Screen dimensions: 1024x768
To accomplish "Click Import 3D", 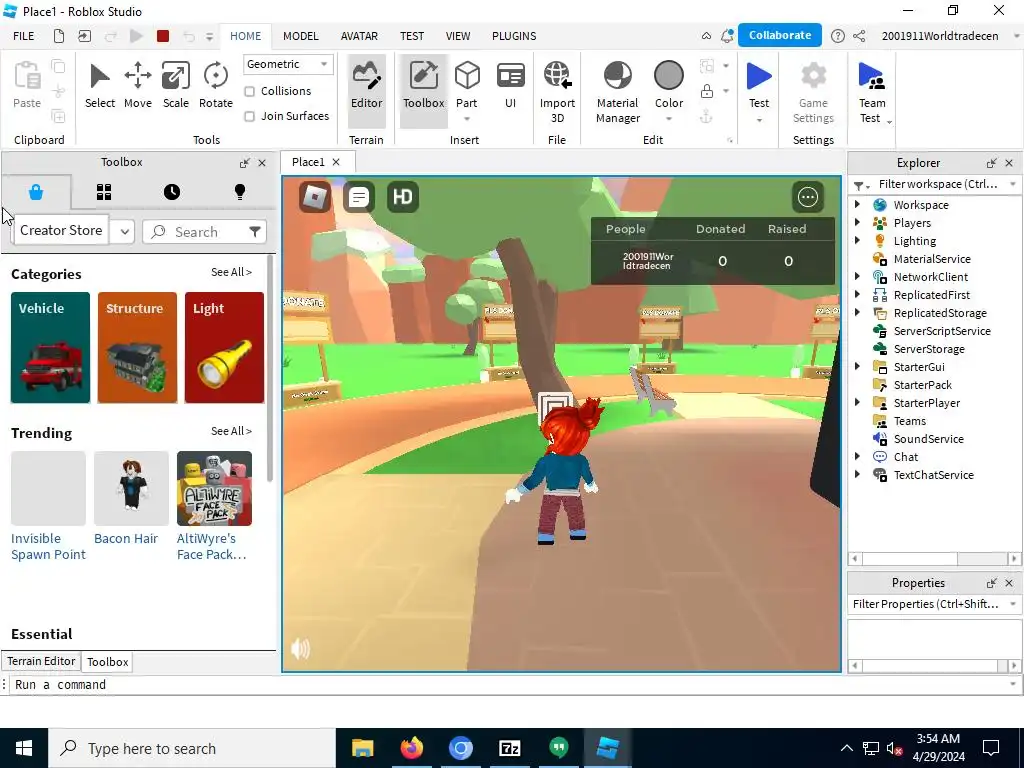I will tap(557, 92).
